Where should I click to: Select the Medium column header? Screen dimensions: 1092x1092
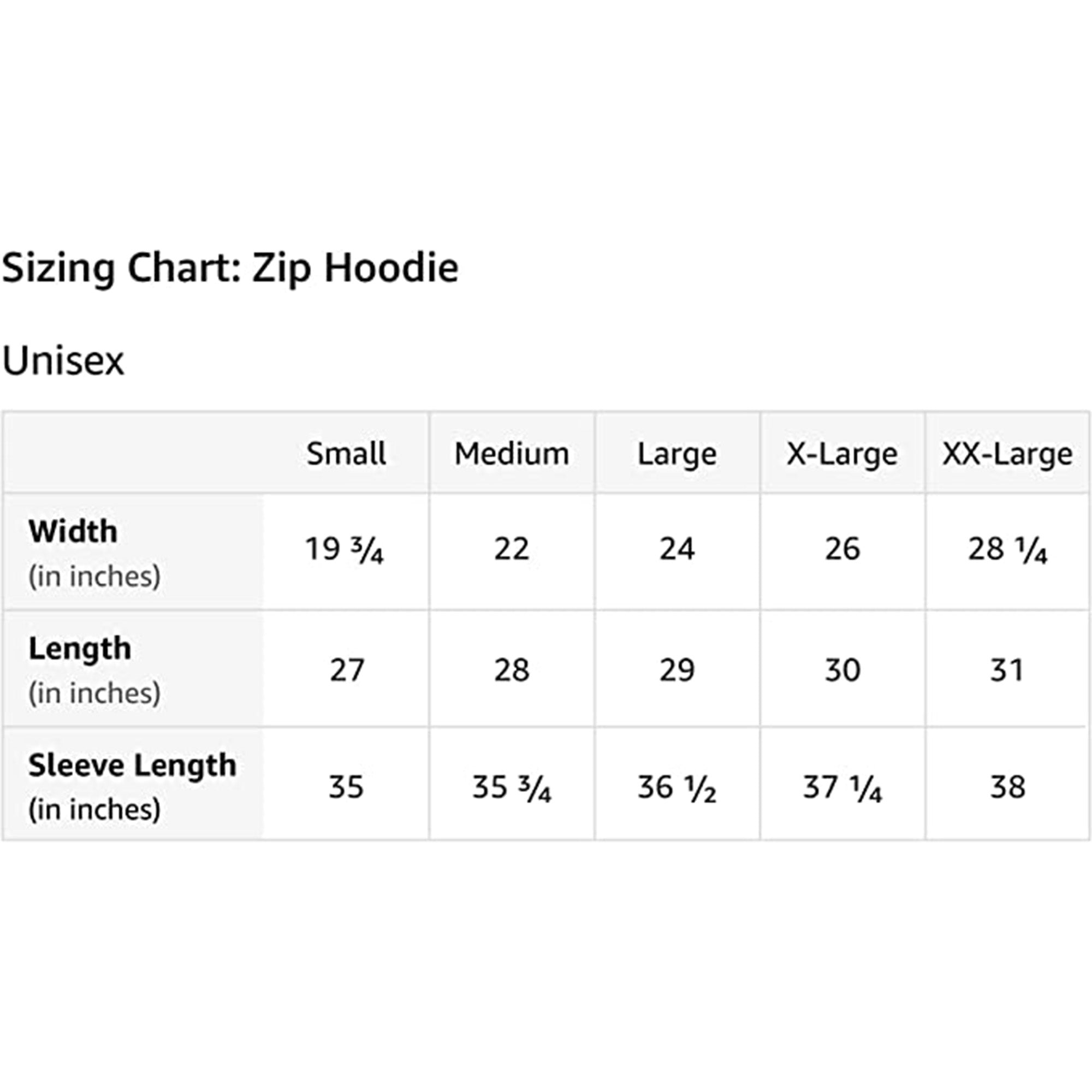512,454
